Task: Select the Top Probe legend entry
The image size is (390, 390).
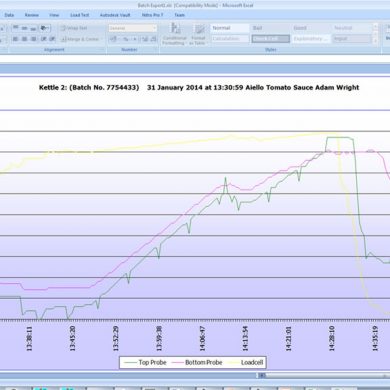Action: 145,362
